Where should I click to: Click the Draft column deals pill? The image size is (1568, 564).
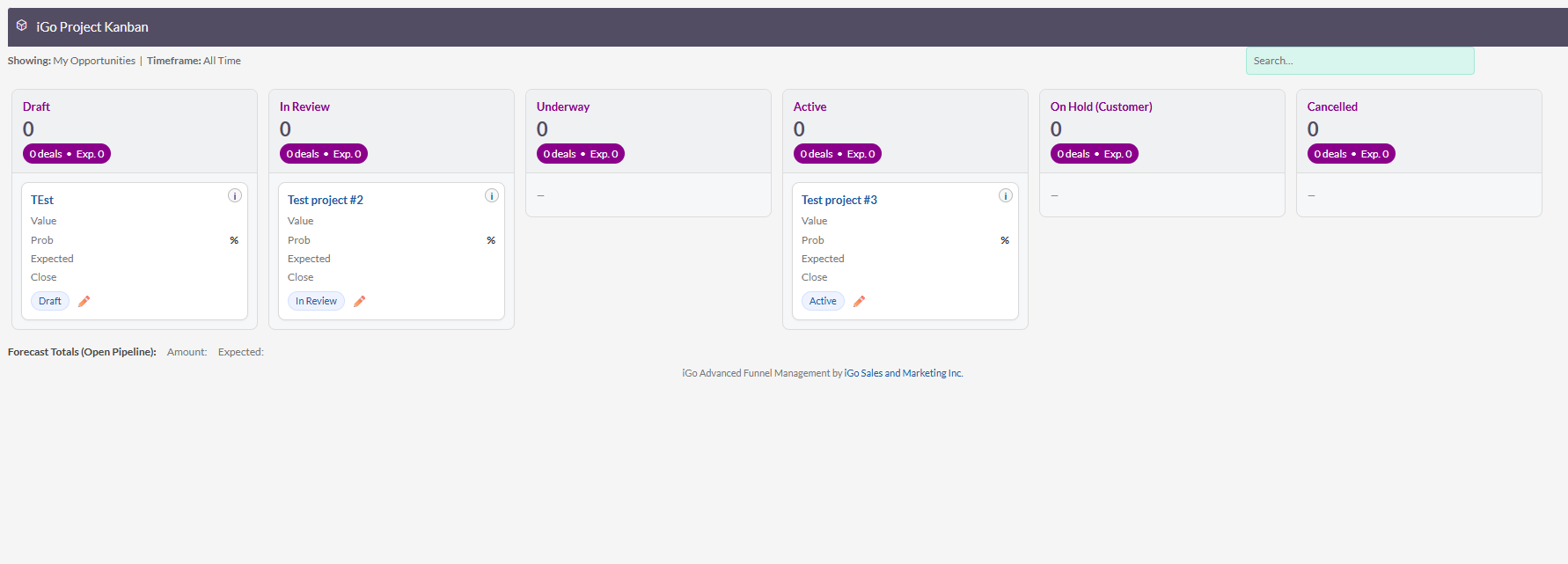coord(67,154)
